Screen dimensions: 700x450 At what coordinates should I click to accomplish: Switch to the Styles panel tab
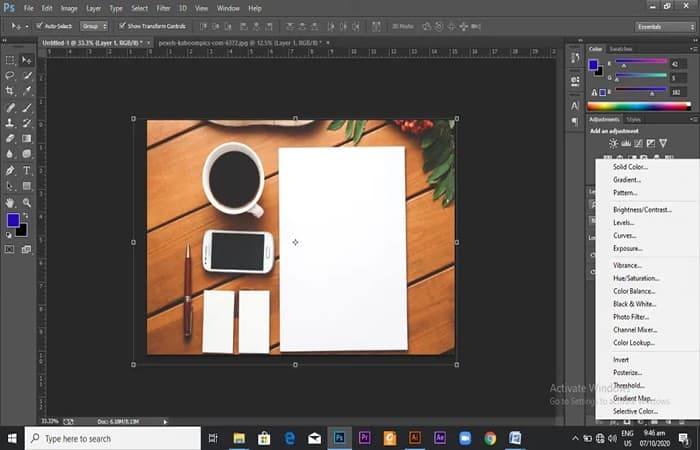click(x=633, y=119)
